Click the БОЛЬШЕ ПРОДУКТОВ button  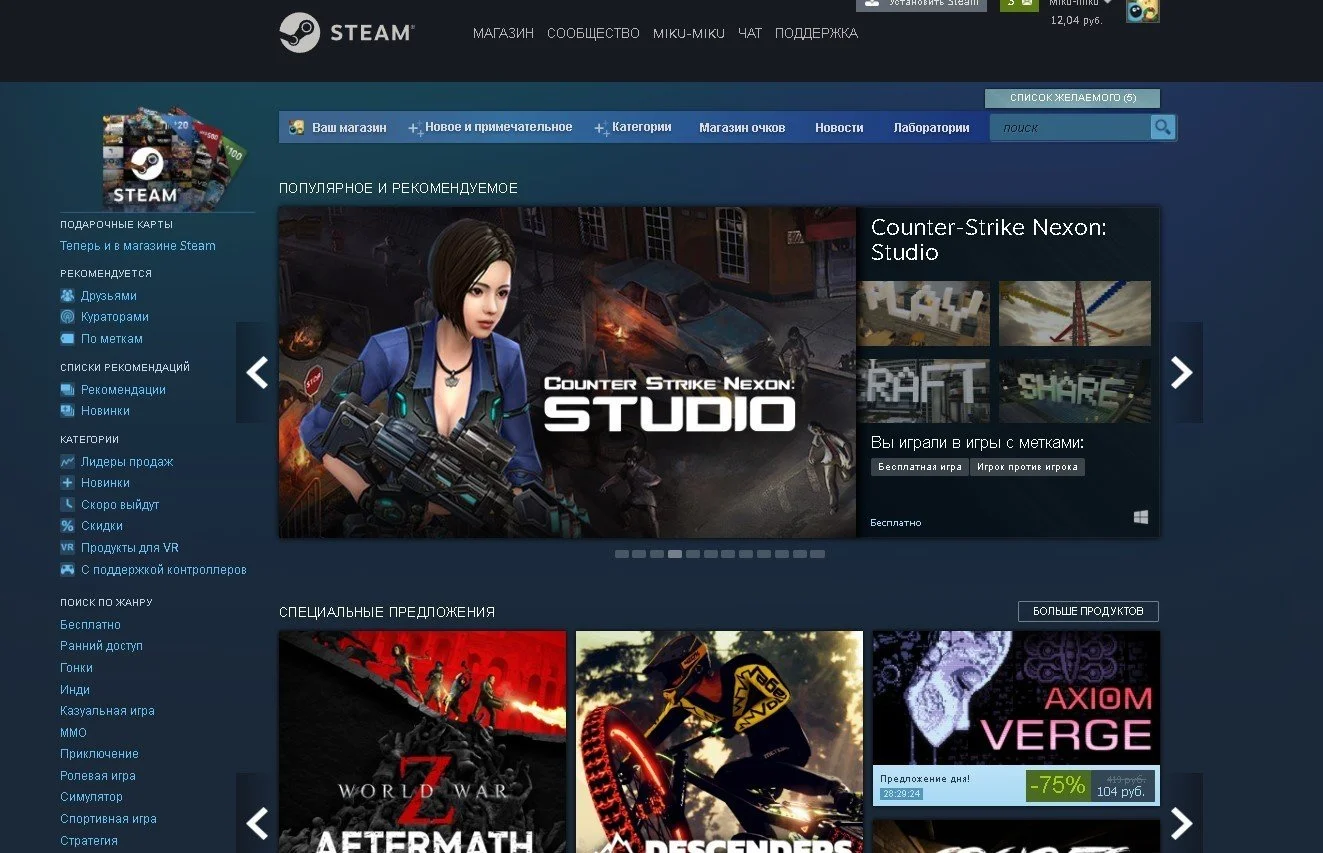[x=1088, y=611]
